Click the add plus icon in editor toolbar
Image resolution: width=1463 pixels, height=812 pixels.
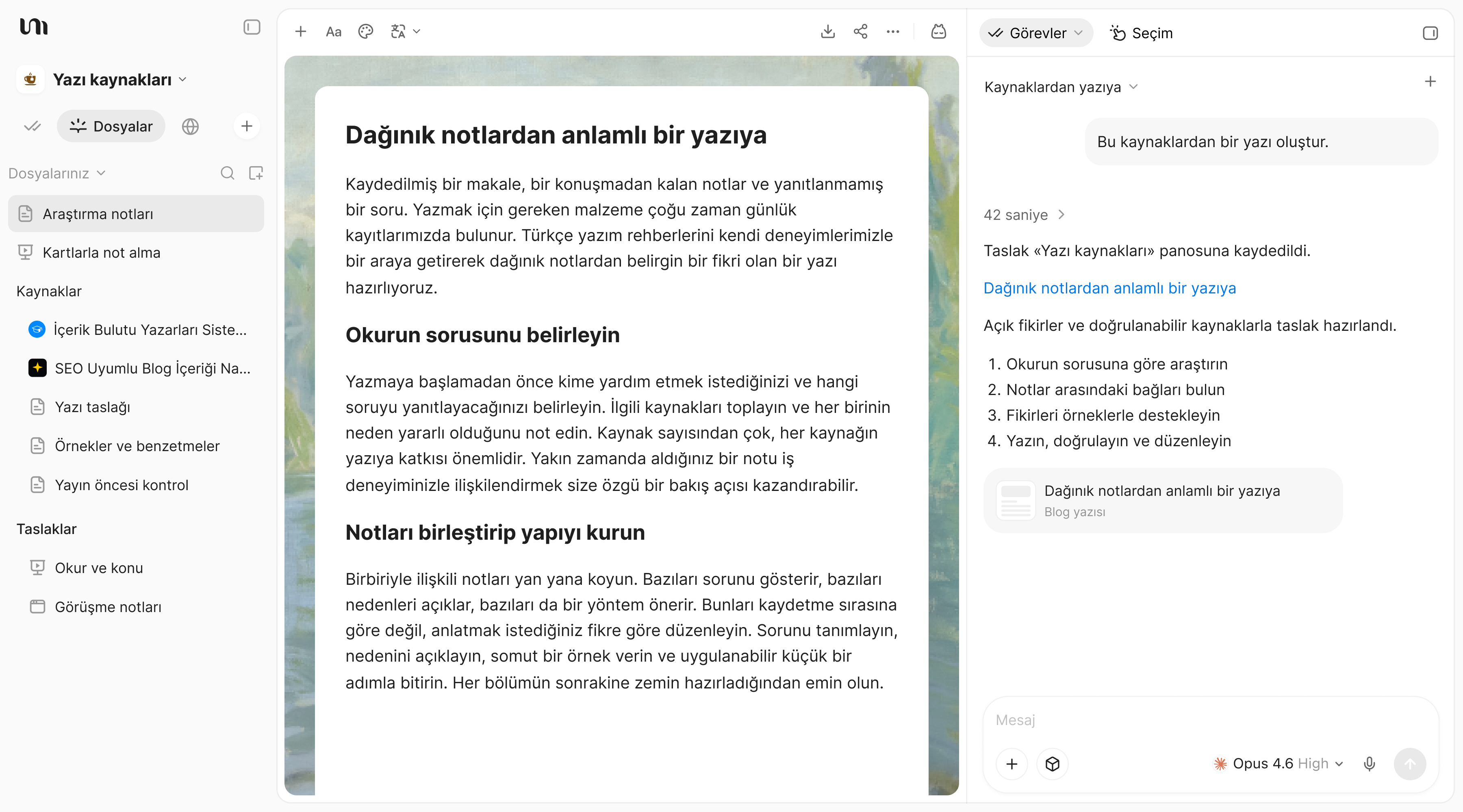point(301,32)
